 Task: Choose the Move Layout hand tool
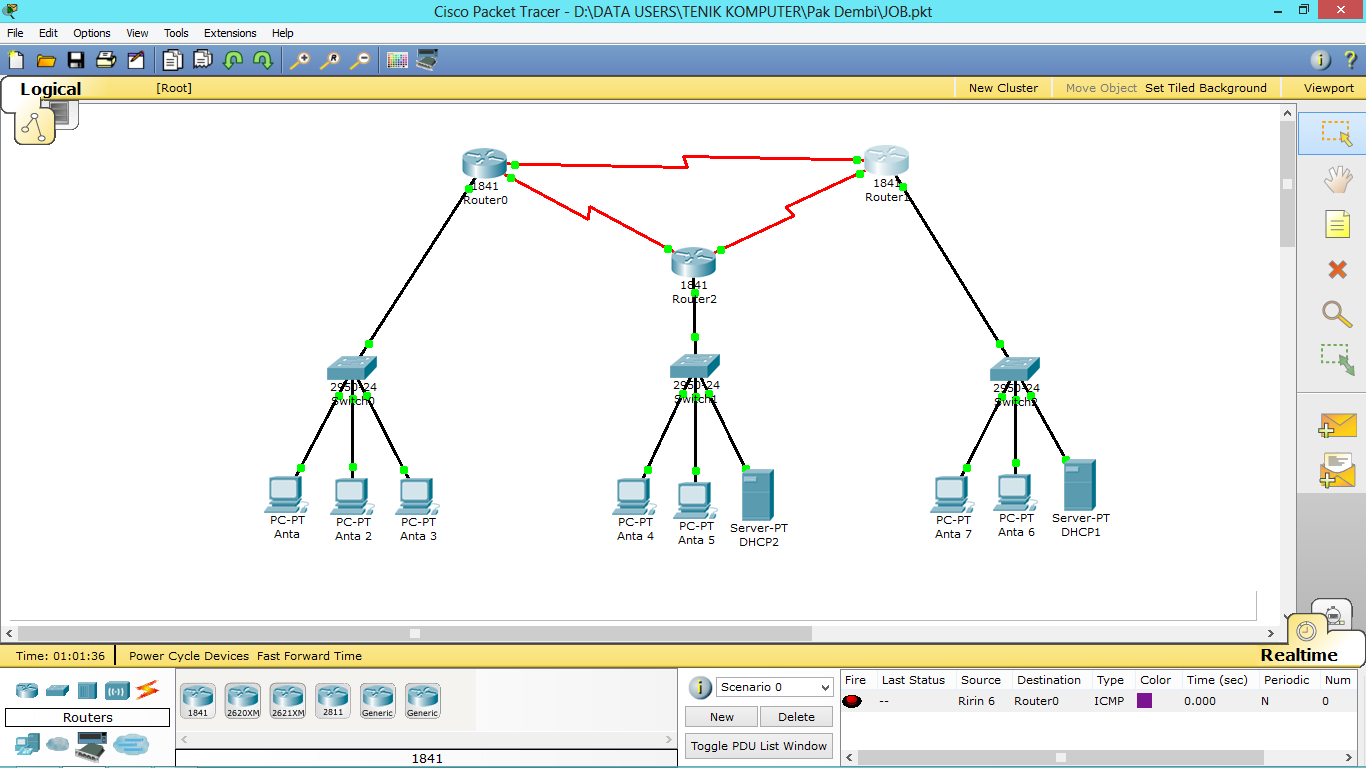point(1337,180)
